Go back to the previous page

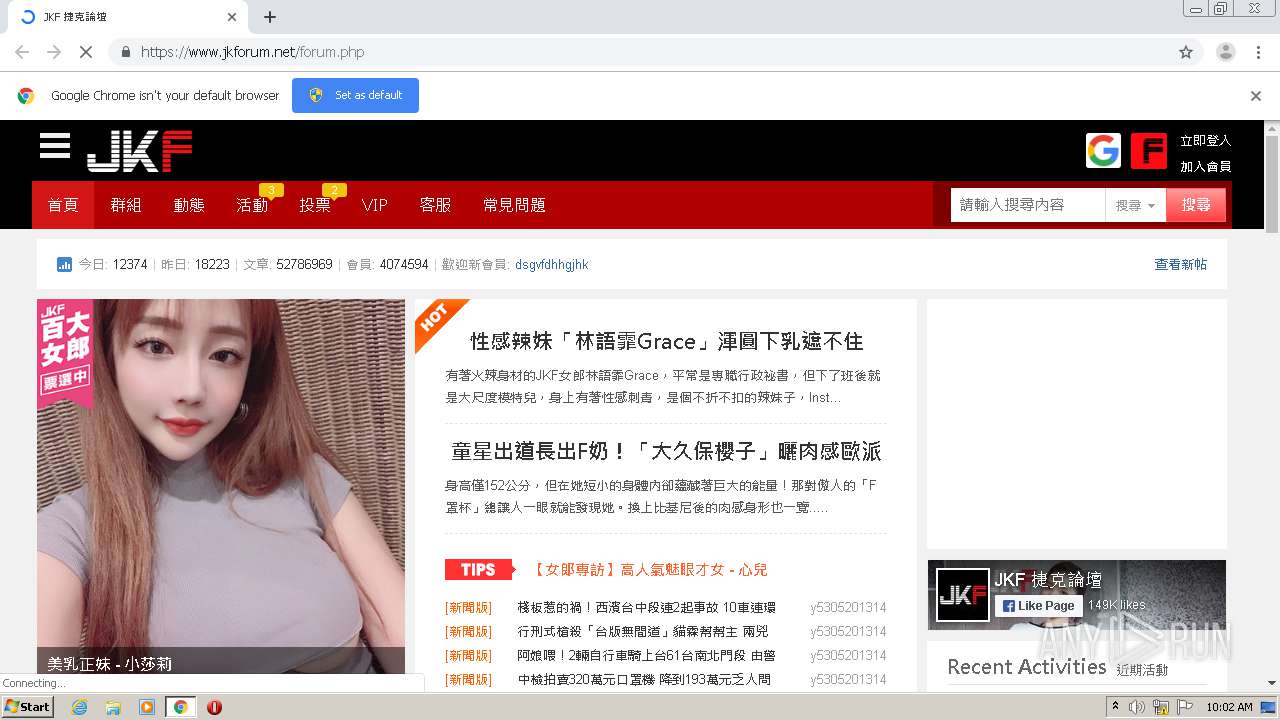(x=22, y=52)
